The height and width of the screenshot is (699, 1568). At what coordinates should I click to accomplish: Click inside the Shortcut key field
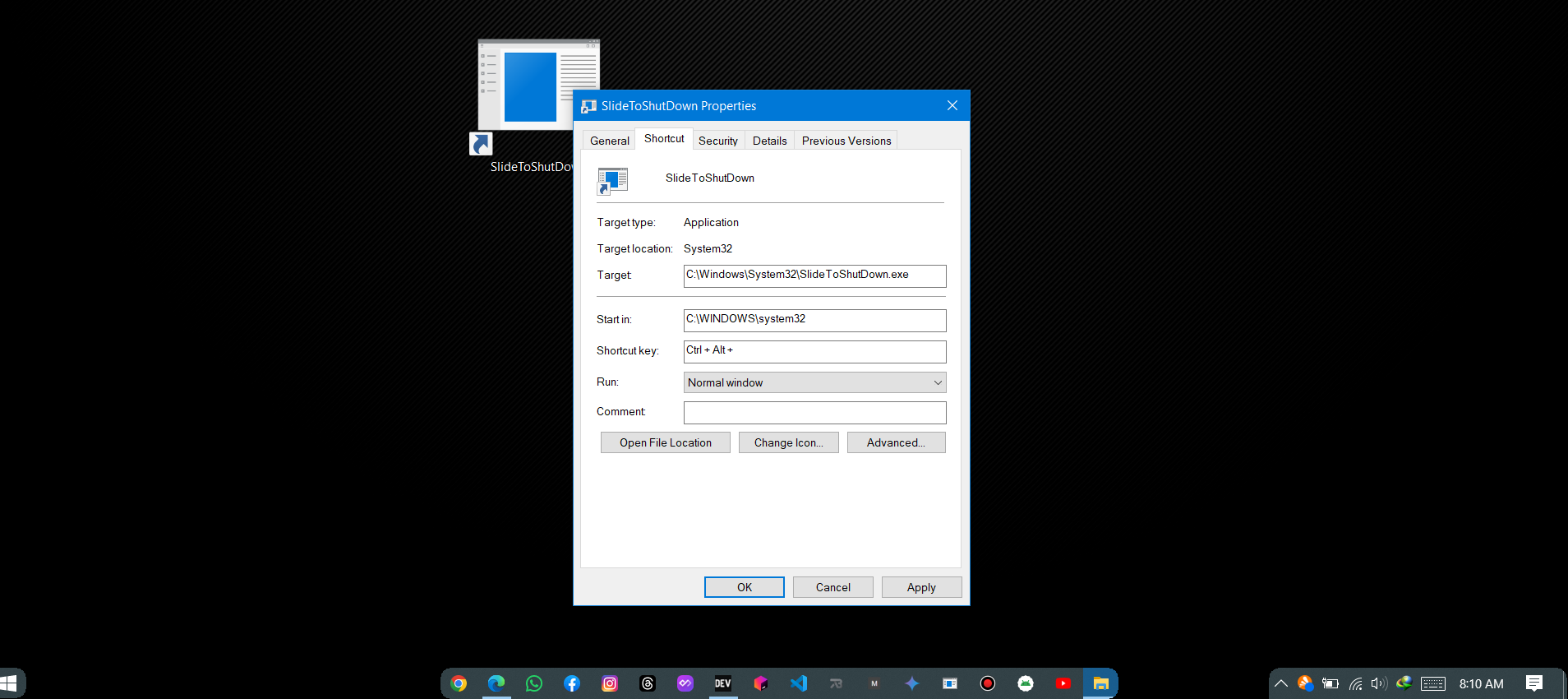814,351
